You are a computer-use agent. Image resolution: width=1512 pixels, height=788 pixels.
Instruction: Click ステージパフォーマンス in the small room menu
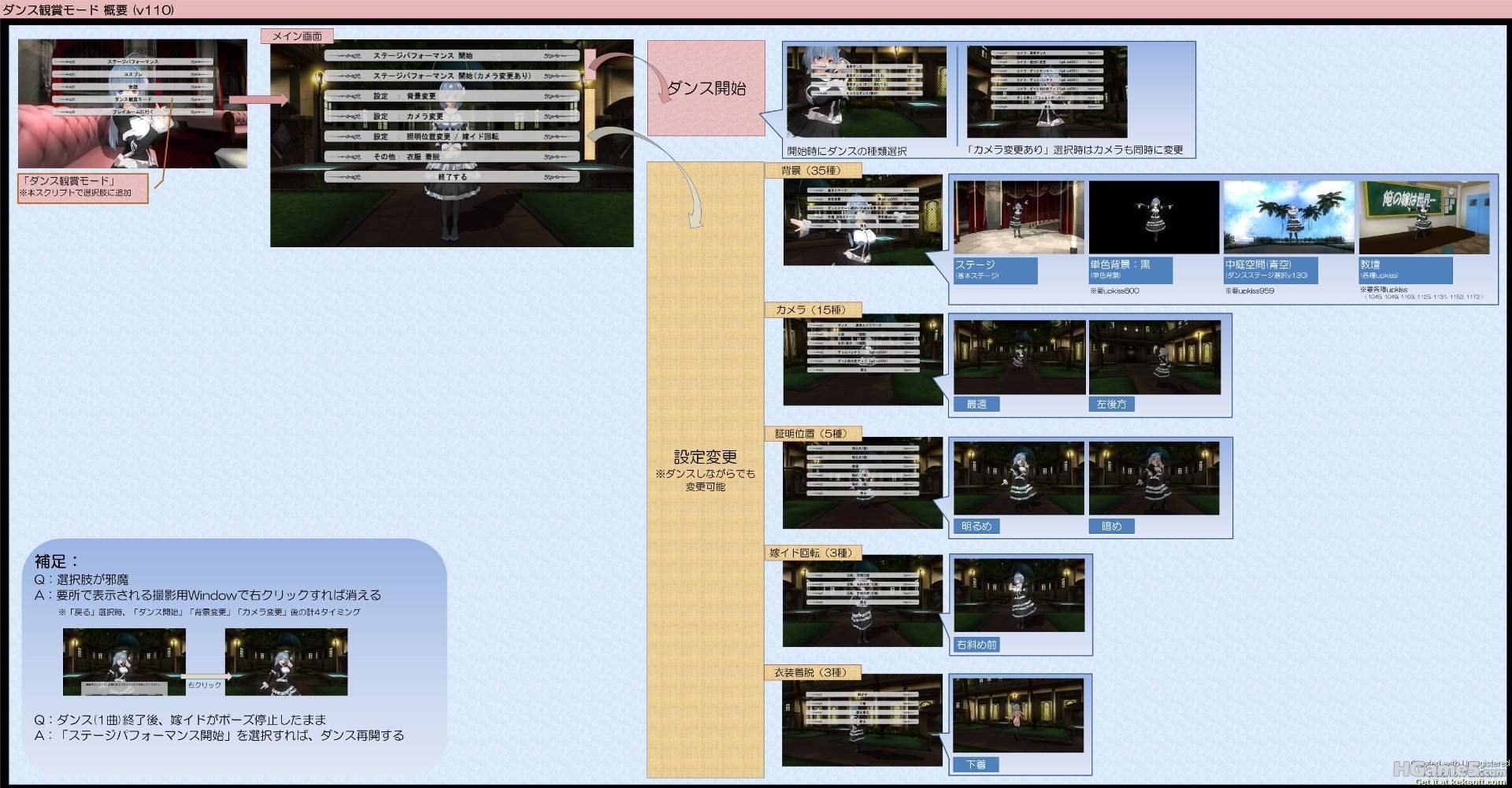132,61
